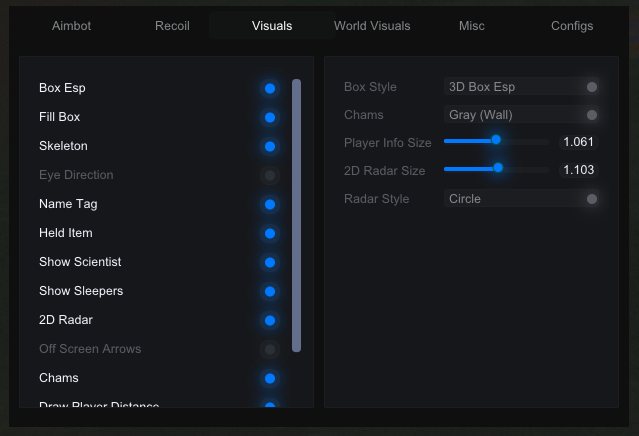Open the Box Style dropdown
The image size is (639, 436).
[522, 87]
